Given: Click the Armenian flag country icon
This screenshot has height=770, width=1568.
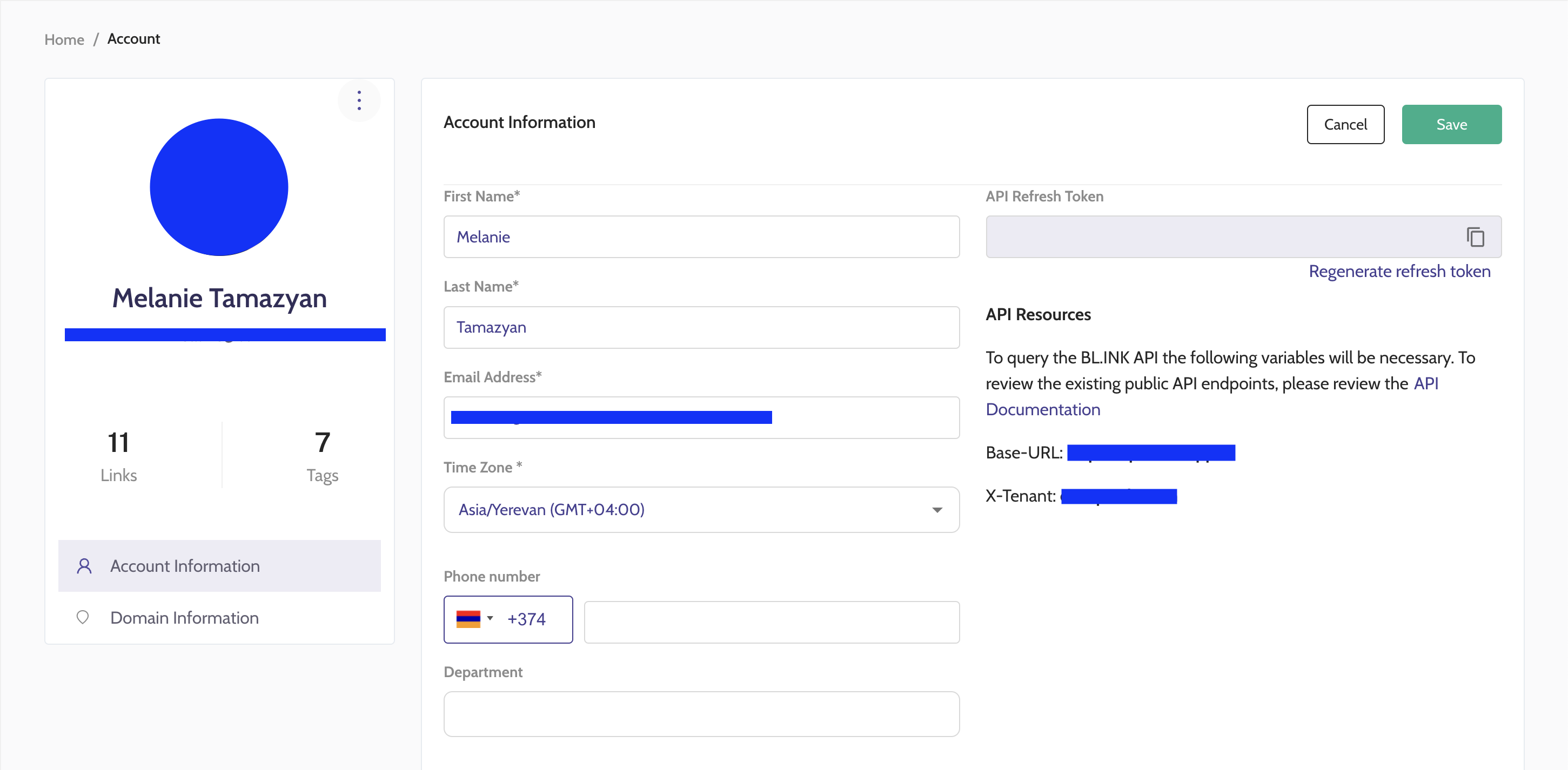Looking at the screenshot, I should point(467,619).
